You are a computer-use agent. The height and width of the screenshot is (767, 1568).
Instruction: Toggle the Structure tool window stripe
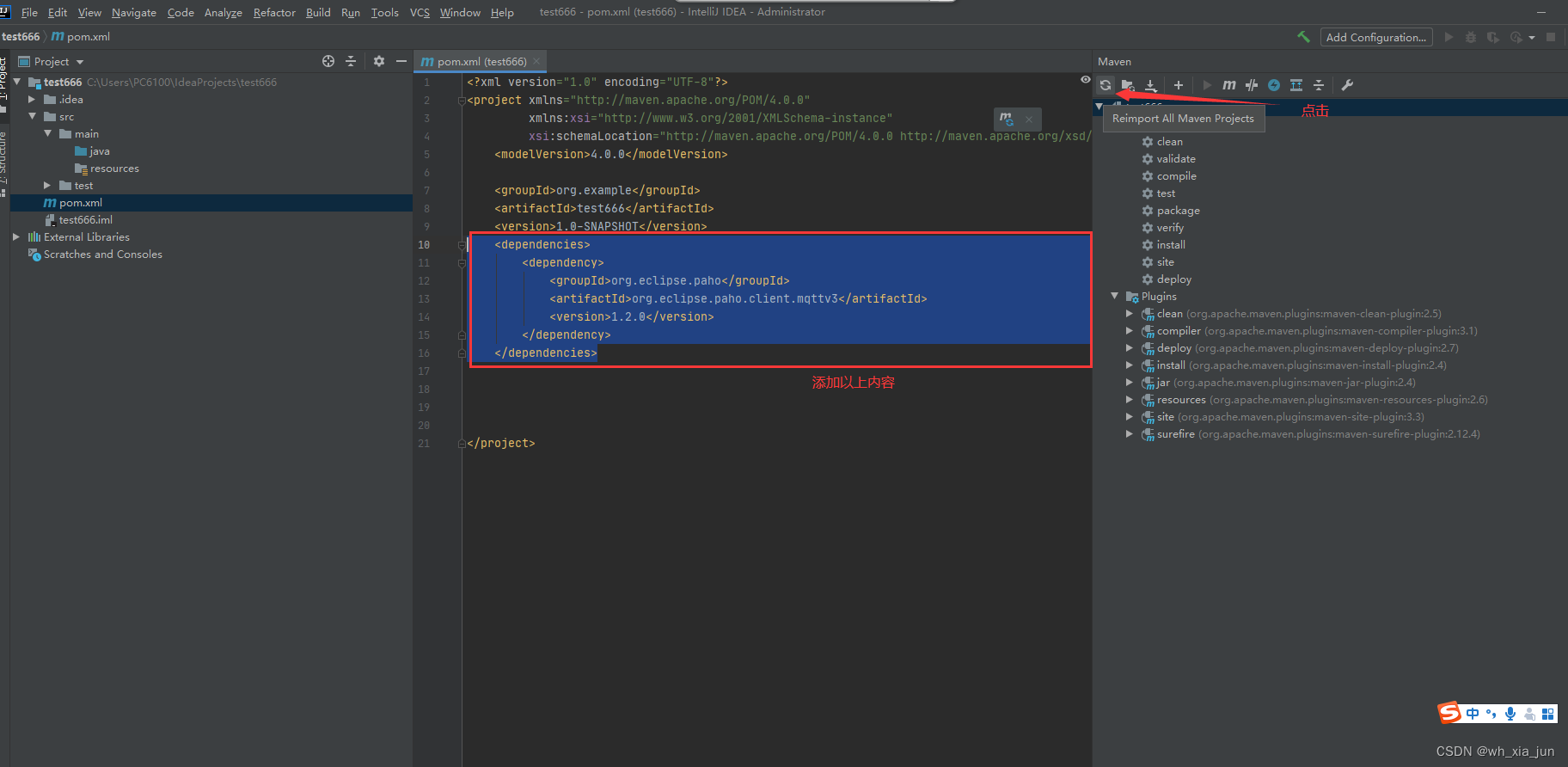(3, 163)
